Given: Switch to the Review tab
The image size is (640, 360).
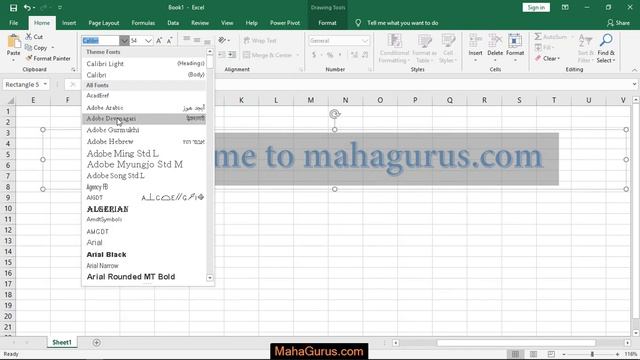Looking at the screenshot, I should tap(200, 23).
